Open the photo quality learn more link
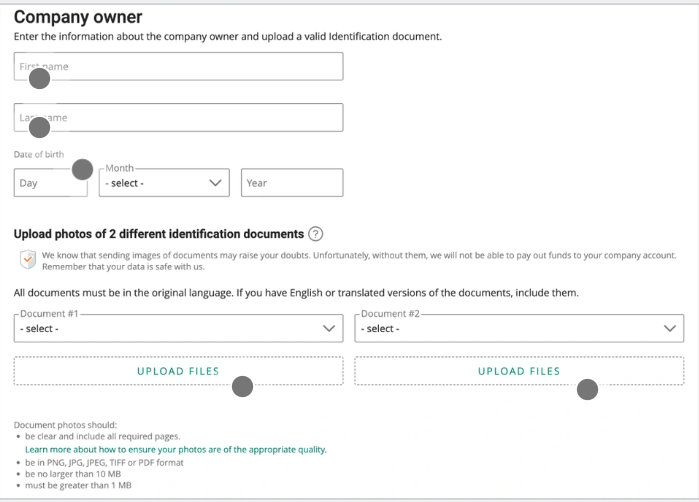The width and height of the screenshot is (699, 502). point(176,449)
